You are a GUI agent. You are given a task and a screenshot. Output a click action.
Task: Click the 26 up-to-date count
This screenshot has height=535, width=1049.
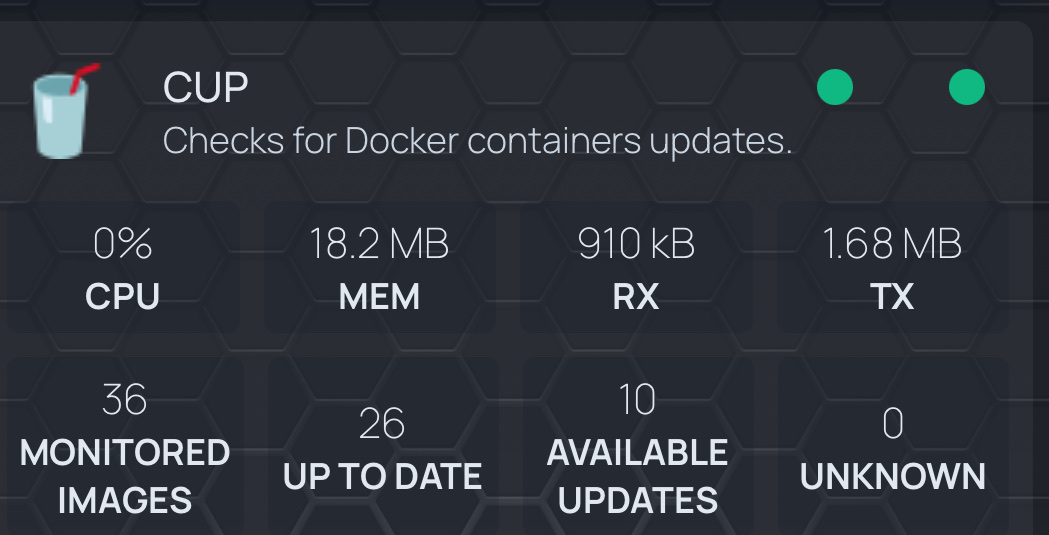(382, 424)
